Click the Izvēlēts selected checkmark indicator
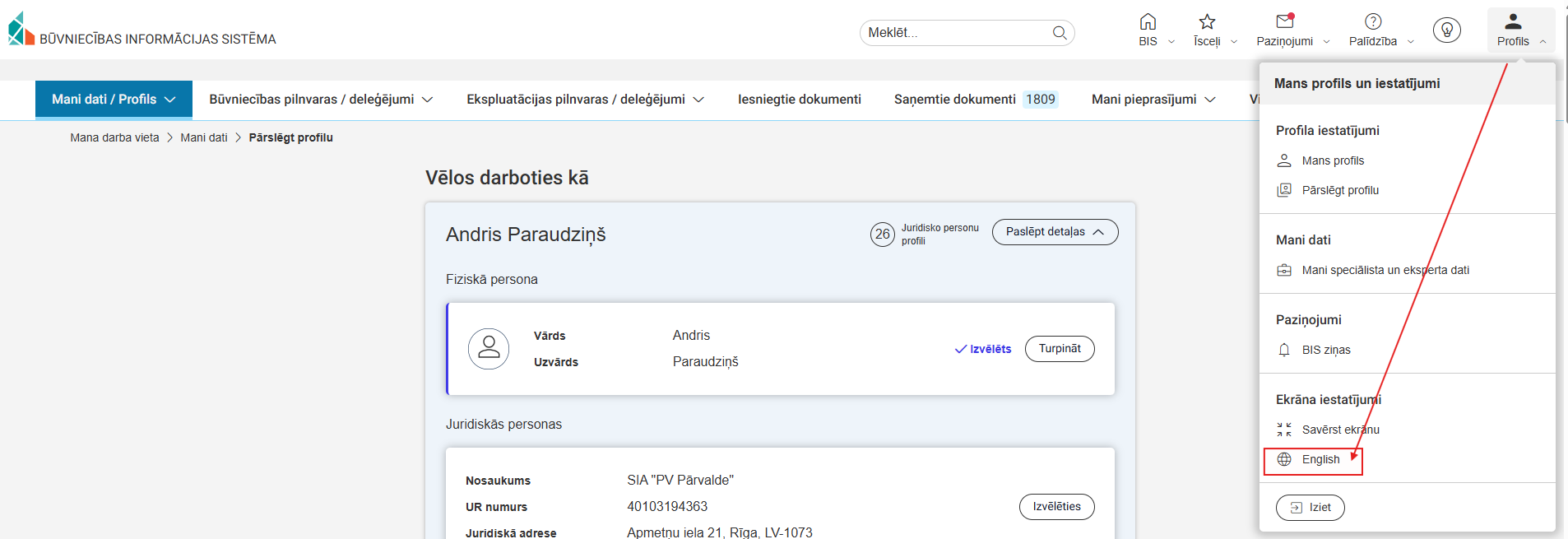 tap(983, 349)
